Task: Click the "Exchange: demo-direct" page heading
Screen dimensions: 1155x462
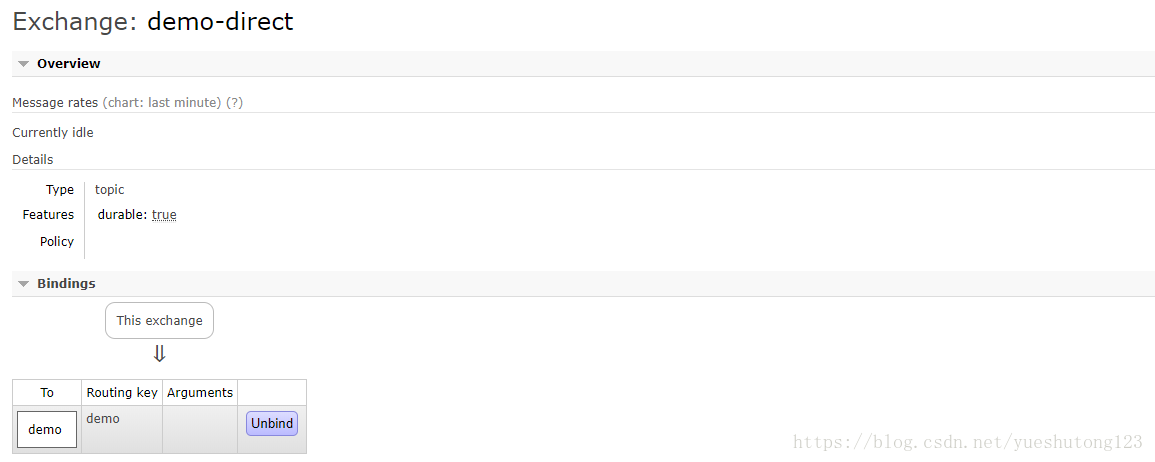Action: (x=153, y=21)
